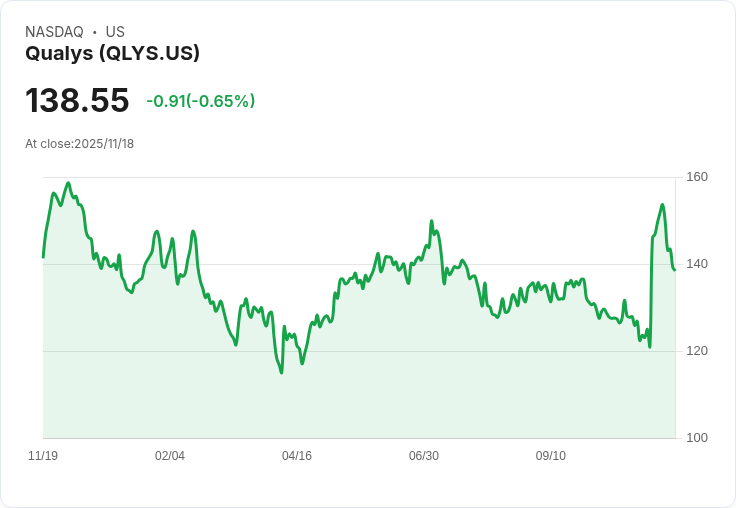
Task: Click the 06/30 date axis label
Action: (424, 456)
